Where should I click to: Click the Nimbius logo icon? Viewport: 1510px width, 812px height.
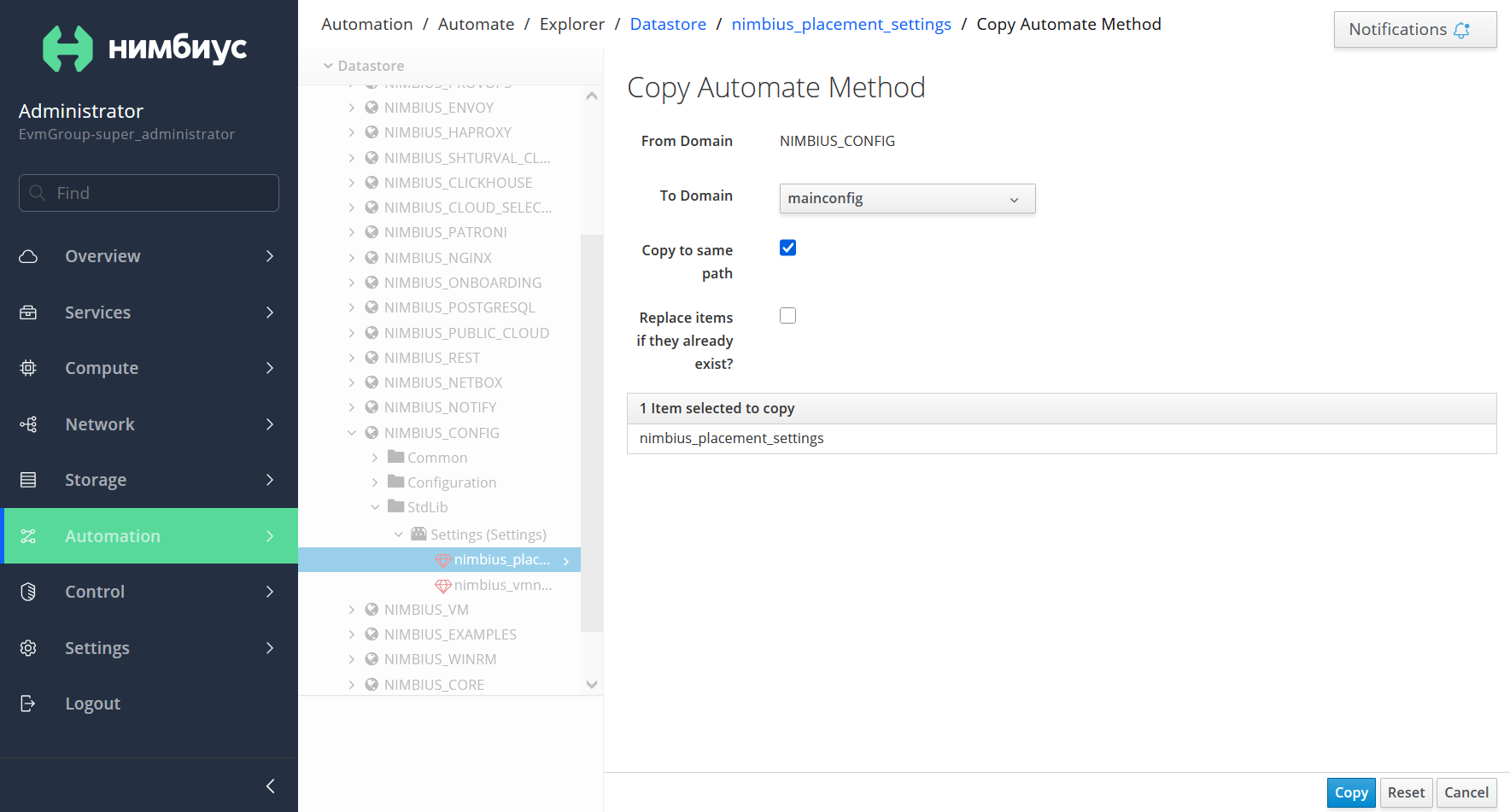67,49
